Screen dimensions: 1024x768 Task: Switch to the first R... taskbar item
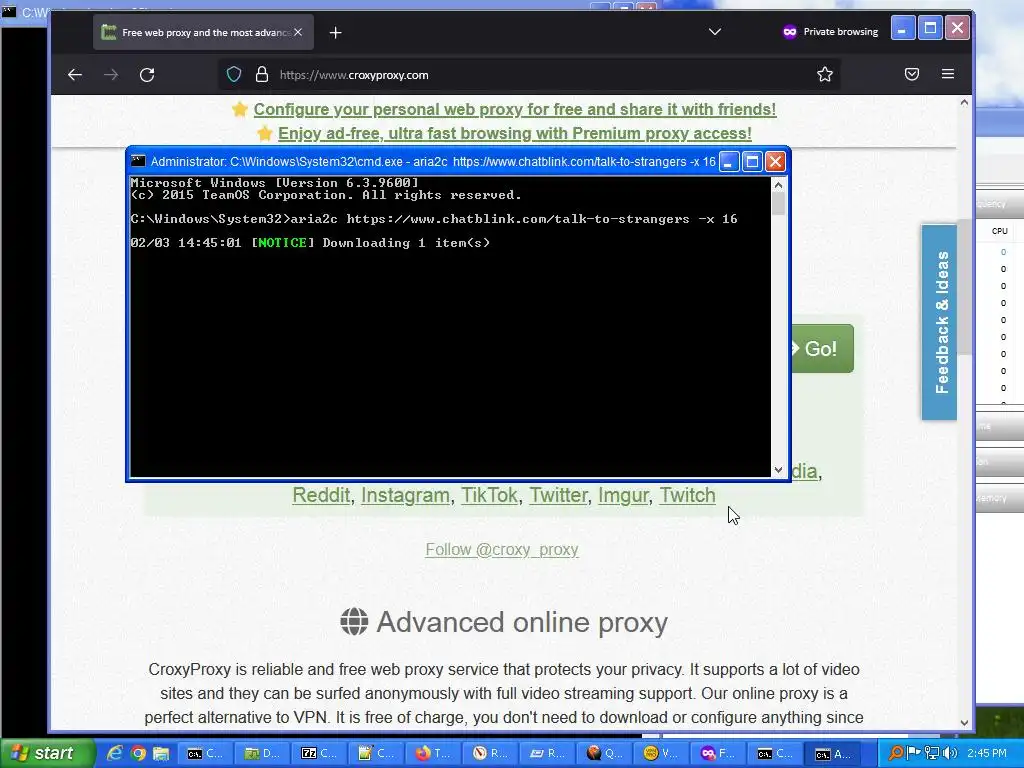[x=490, y=753]
